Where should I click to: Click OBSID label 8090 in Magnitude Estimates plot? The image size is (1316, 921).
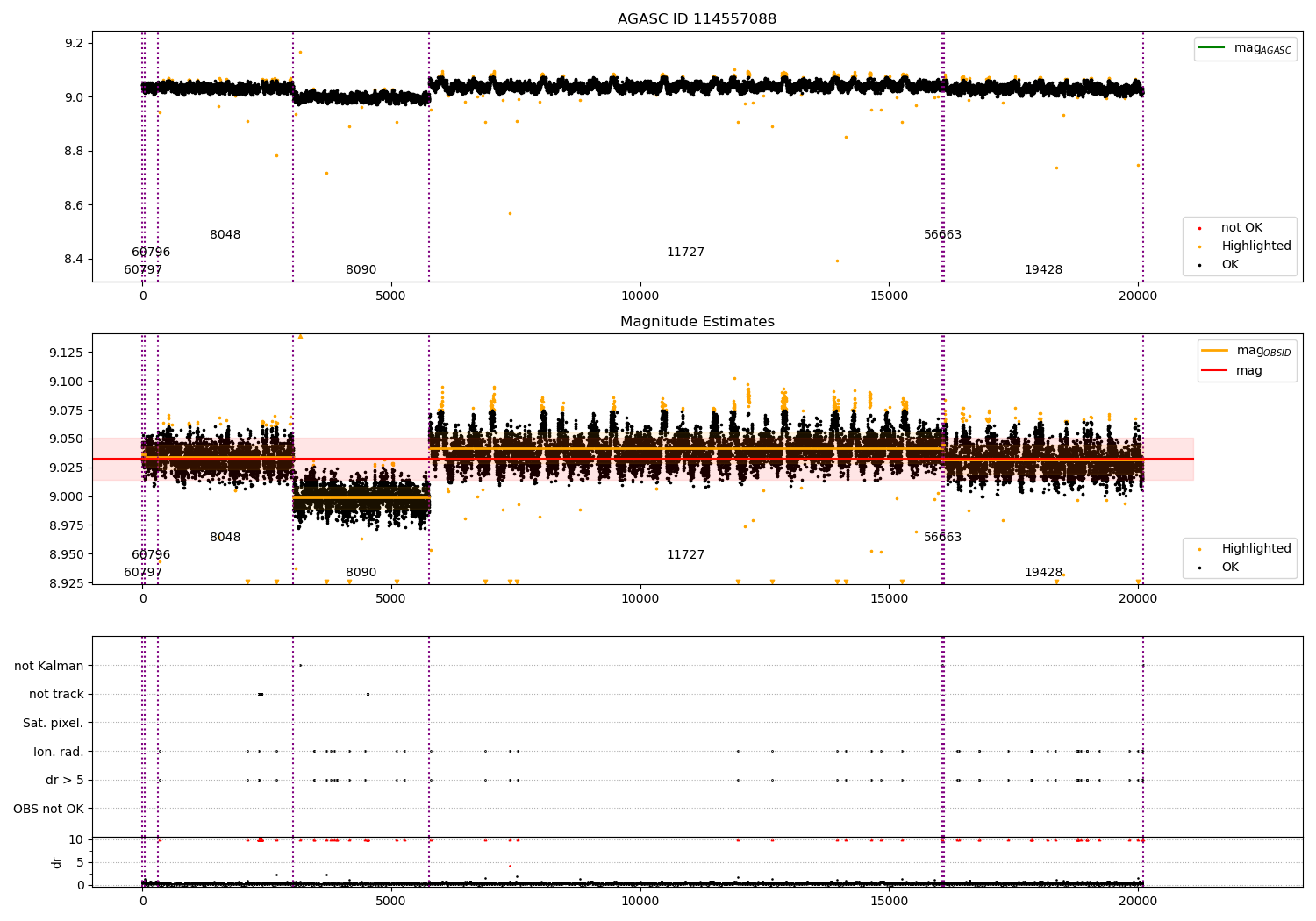tap(361, 573)
